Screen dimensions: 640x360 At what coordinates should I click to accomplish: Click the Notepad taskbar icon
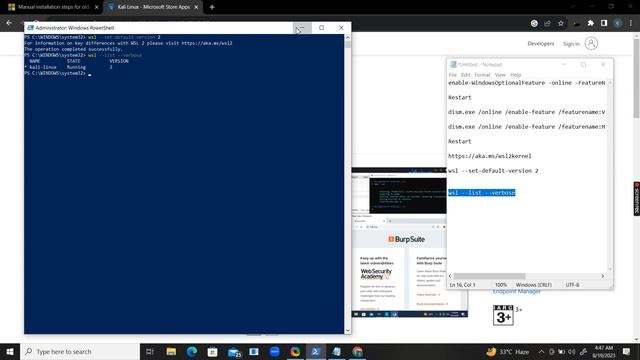pos(337,351)
